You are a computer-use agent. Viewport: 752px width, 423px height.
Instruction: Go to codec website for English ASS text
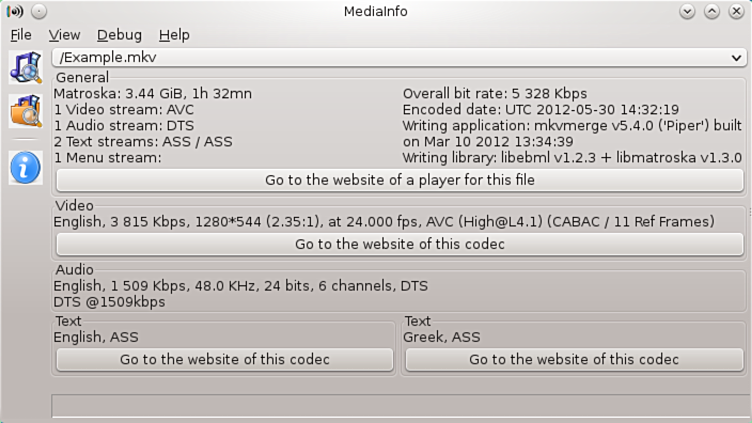225,359
